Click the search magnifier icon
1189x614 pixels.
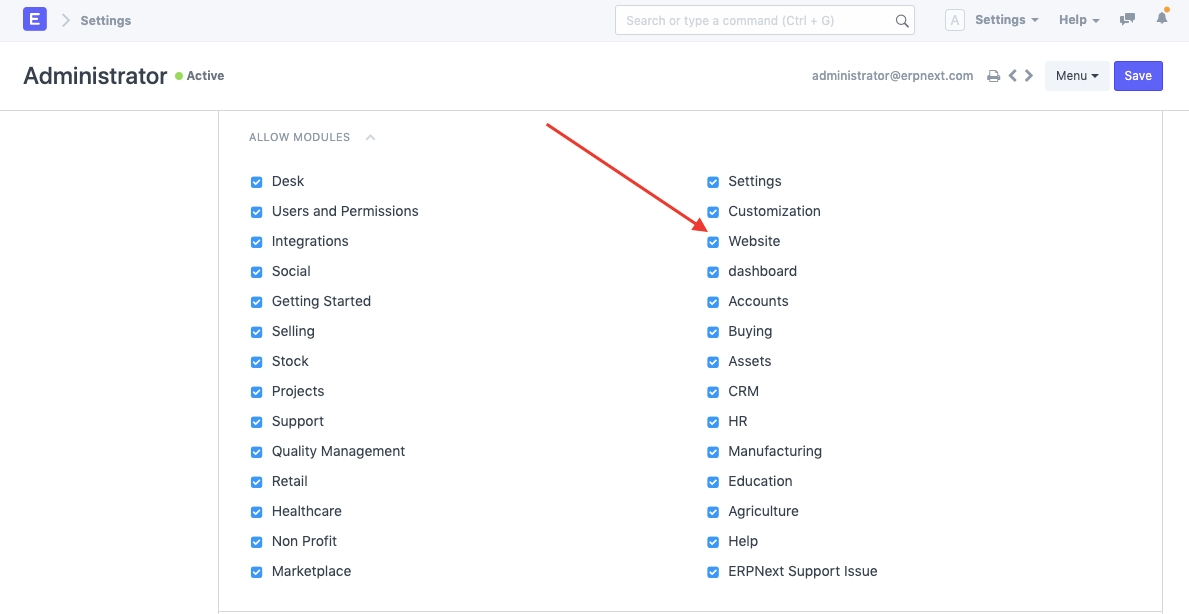(x=901, y=21)
